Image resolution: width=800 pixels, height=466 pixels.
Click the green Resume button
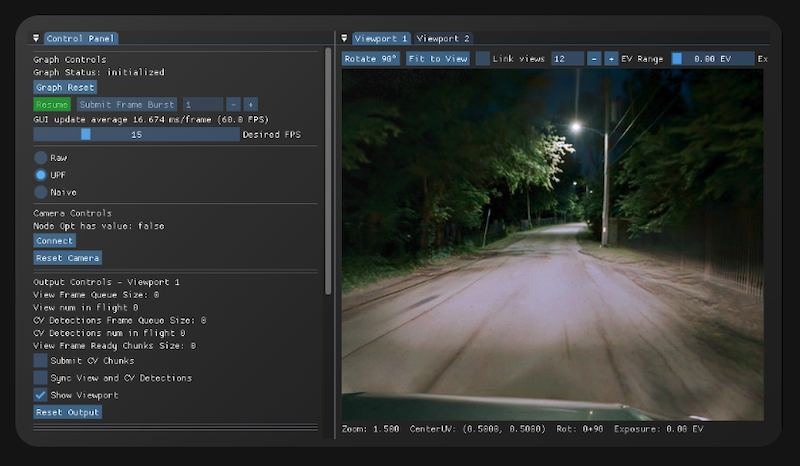[x=52, y=104]
